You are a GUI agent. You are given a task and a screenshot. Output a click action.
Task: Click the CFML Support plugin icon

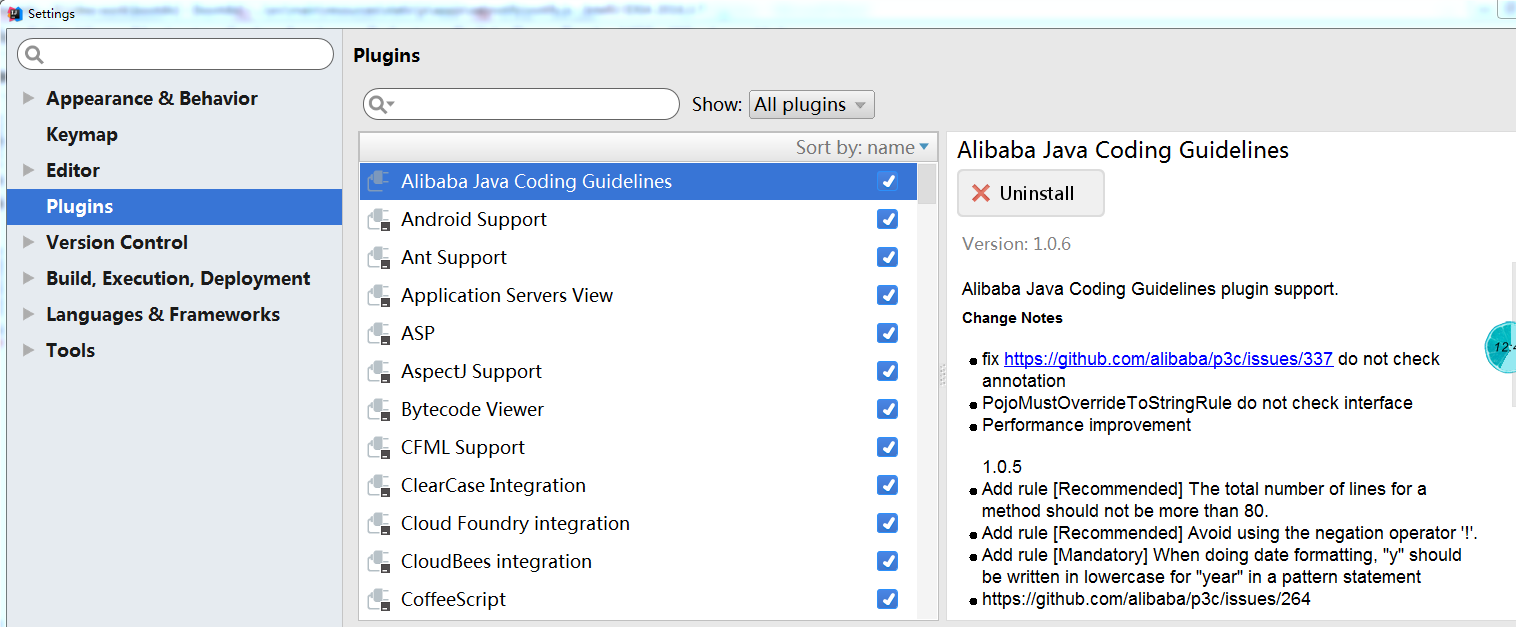(x=379, y=447)
